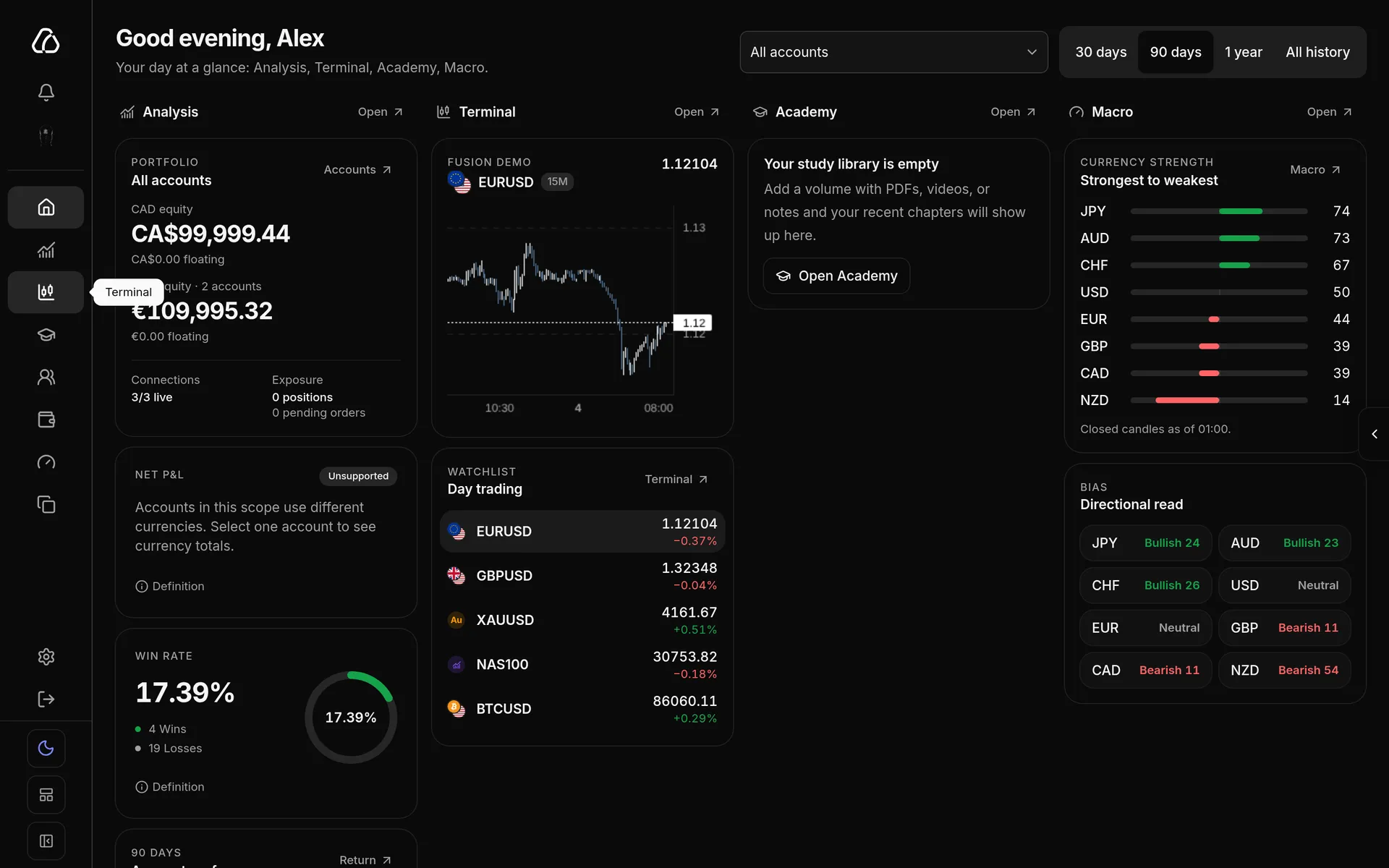Click Macro link in Currency Strength card

pyautogui.click(x=1315, y=169)
